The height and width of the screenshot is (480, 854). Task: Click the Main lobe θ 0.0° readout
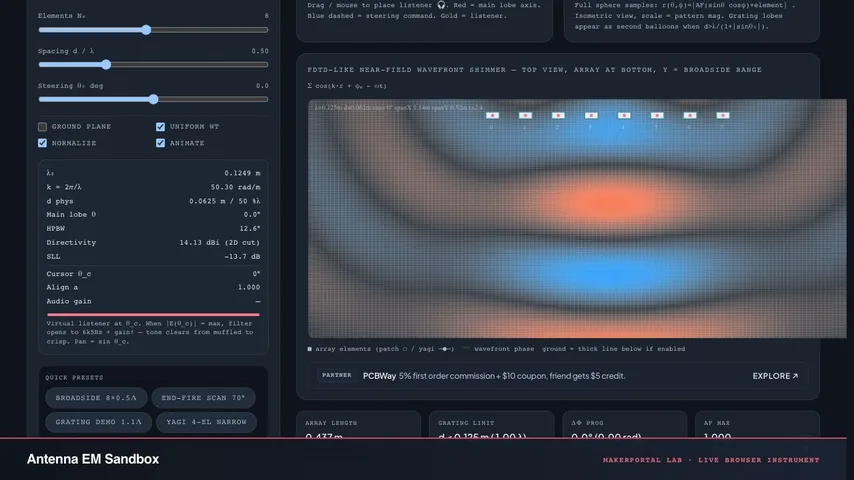click(x=252, y=215)
